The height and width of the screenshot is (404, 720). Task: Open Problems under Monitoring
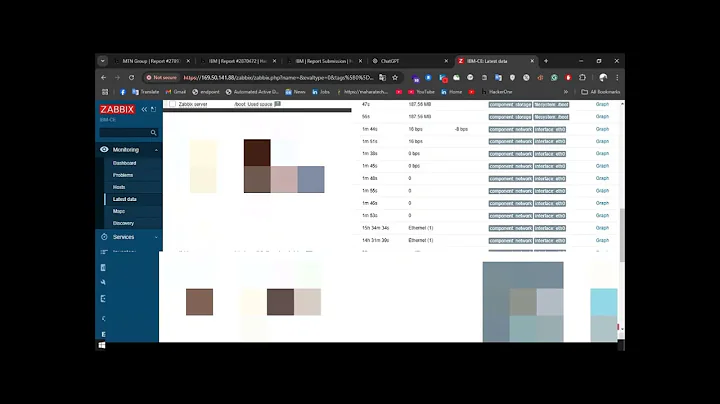[x=123, y=175]
